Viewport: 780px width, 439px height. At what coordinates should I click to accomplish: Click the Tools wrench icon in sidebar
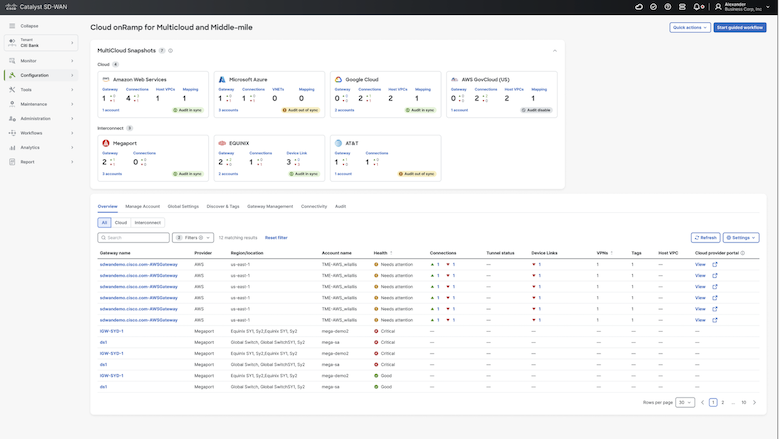click(12, 89)
